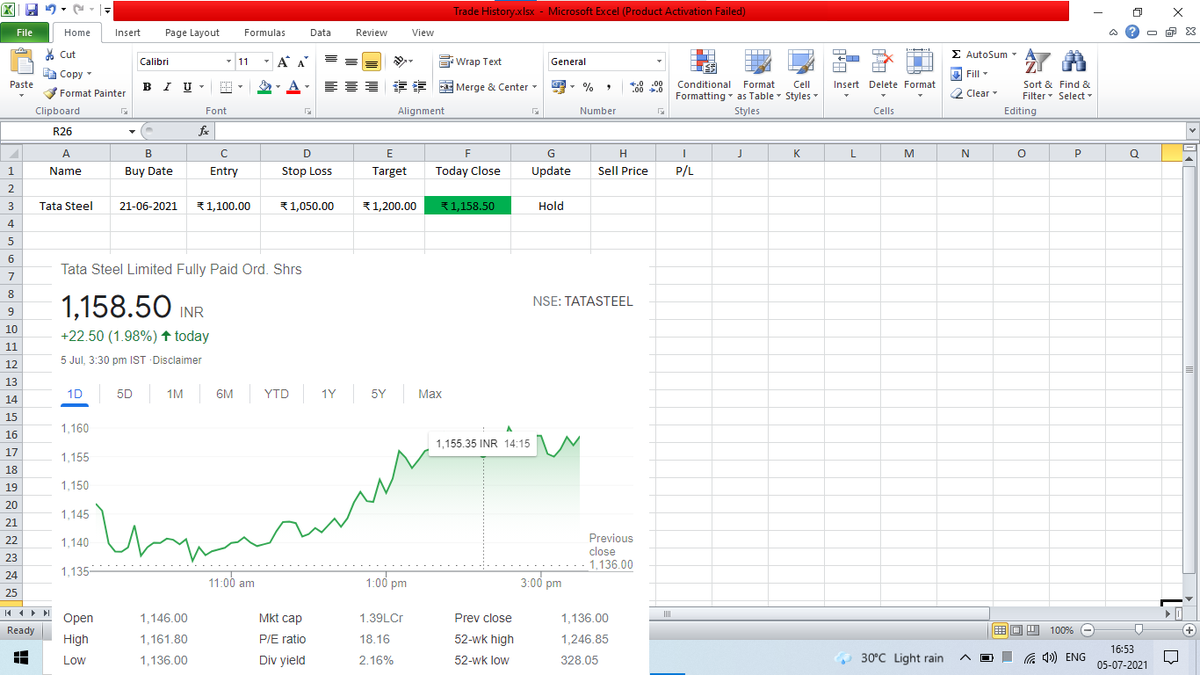Save the workbook with the floppy icon

click(x=32, y=11)
